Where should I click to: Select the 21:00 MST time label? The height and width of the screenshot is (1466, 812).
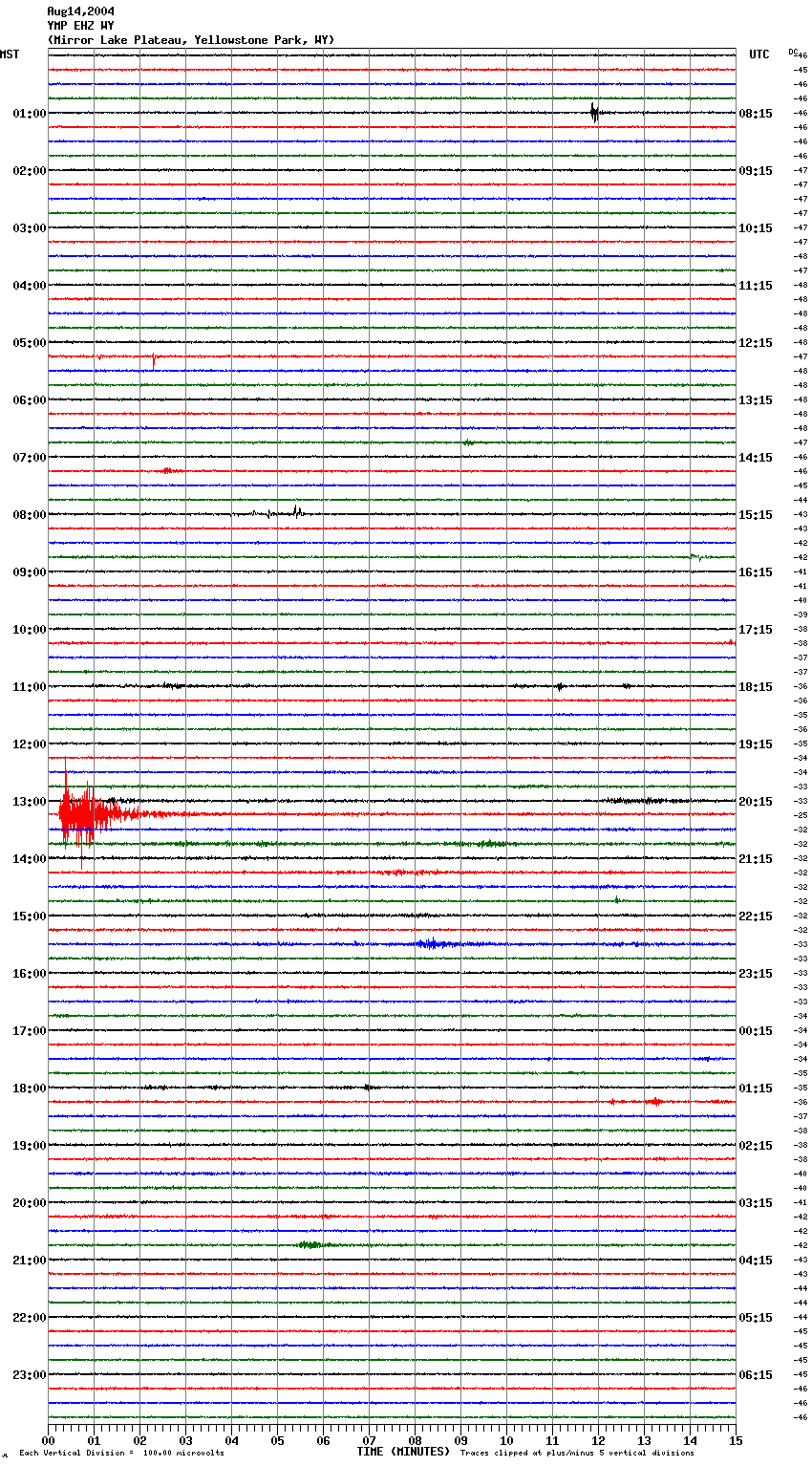tap(30, 1261)
